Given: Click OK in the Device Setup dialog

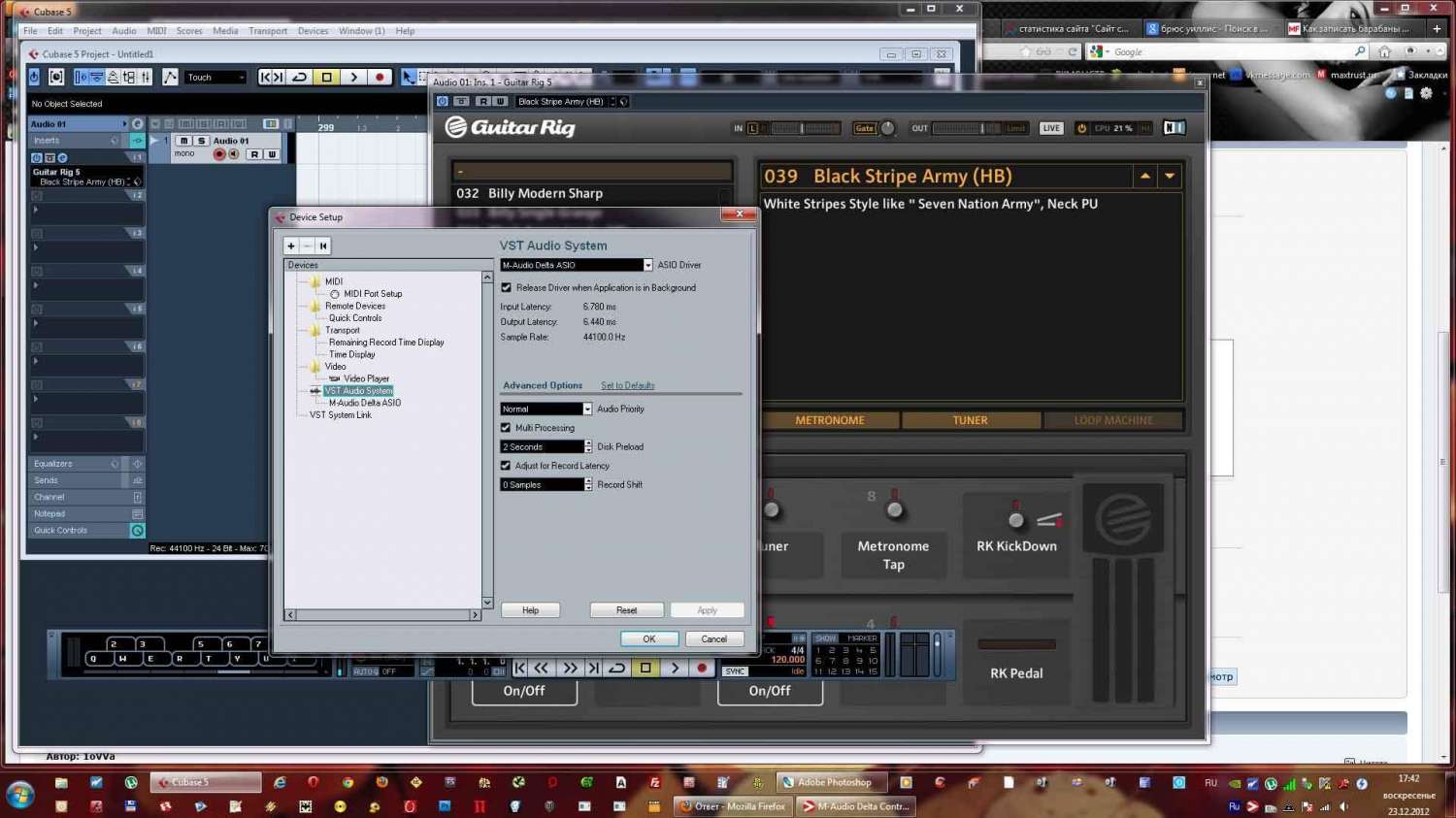Looking at the screenshot, I should (649, 639).
